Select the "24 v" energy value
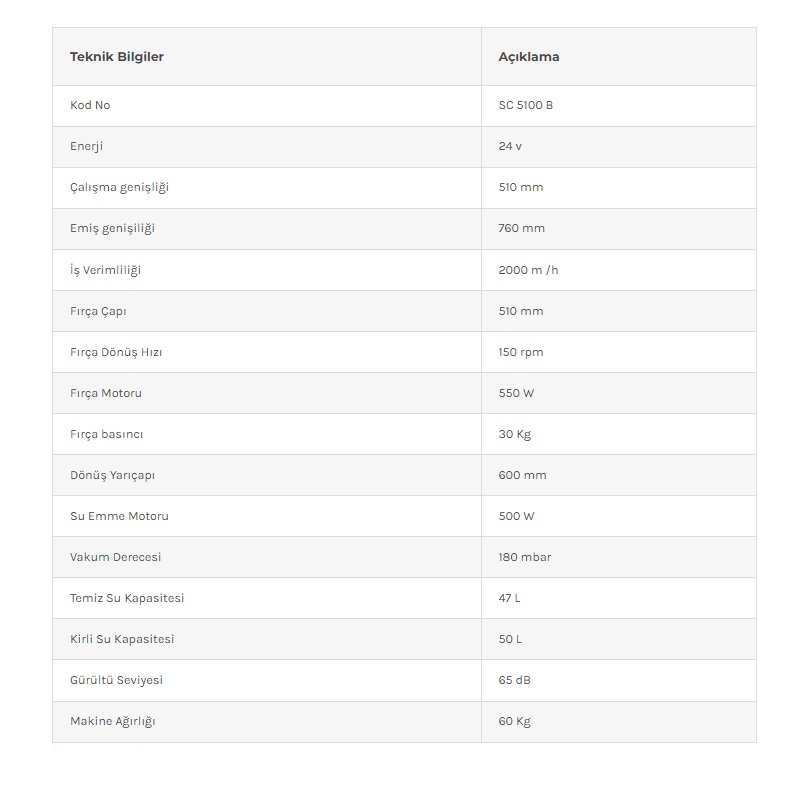806x797 pixels. click(510, 146)
